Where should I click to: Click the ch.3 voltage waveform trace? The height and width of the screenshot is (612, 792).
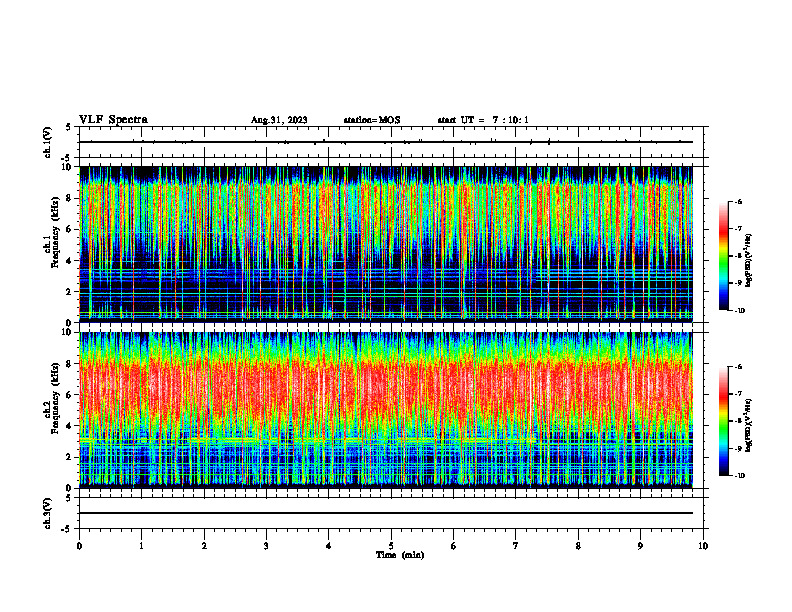coord(386,513)
